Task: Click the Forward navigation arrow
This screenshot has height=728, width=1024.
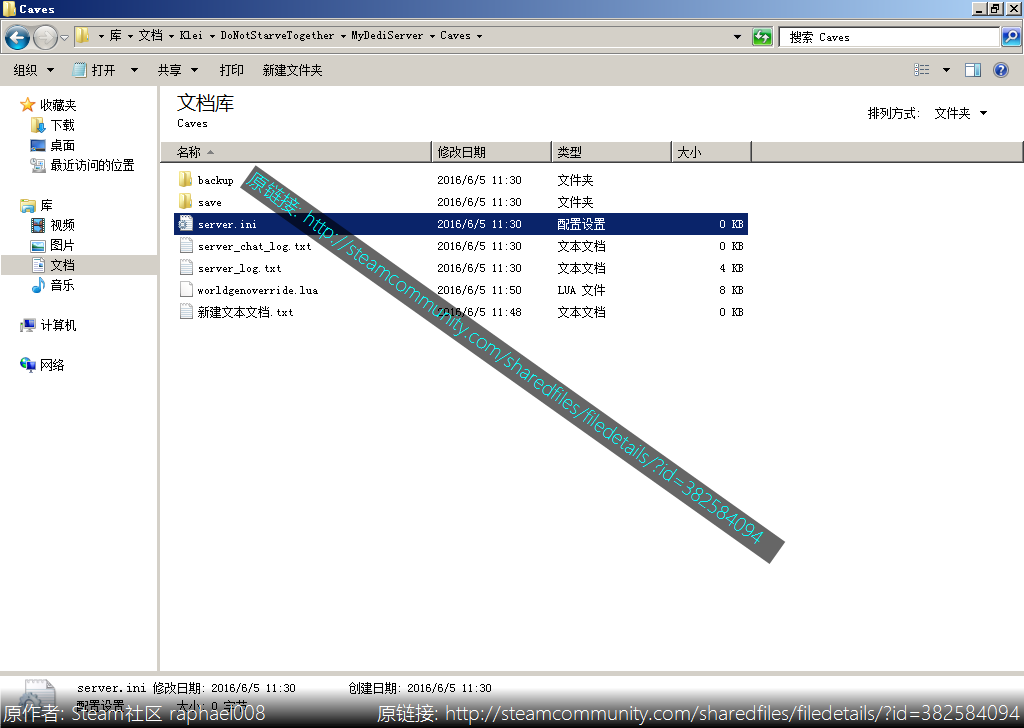Action: coord(45,37)
